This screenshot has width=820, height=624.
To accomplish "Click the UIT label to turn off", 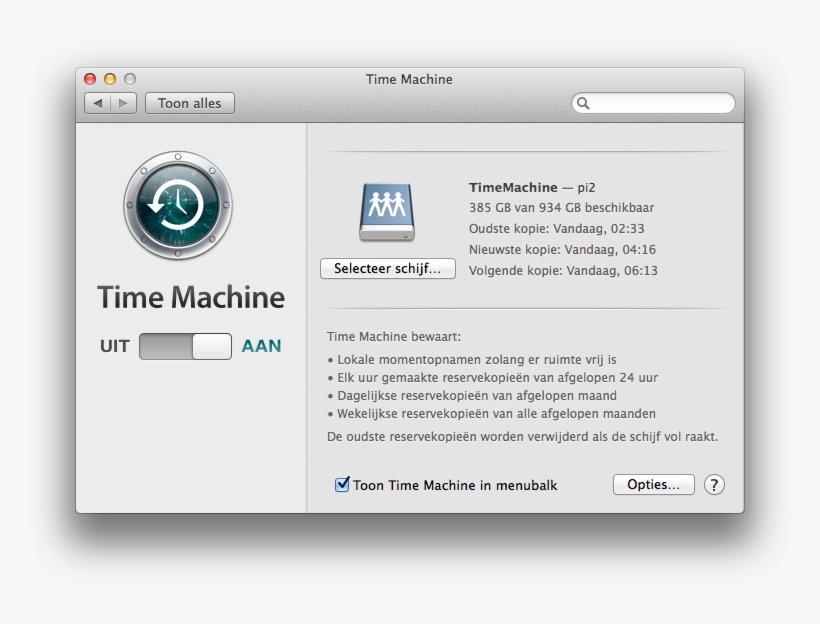I will 114,346.
